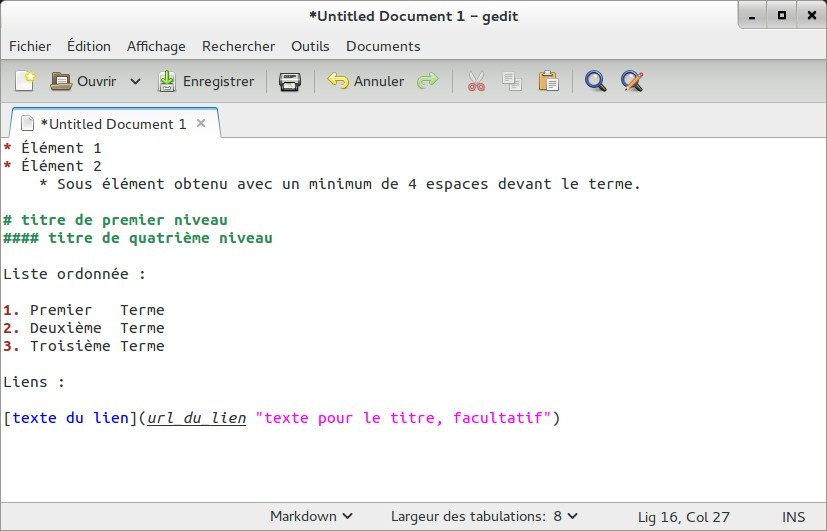Close the gedit window
Screen dimensions: 827x531
click(812, 16)
